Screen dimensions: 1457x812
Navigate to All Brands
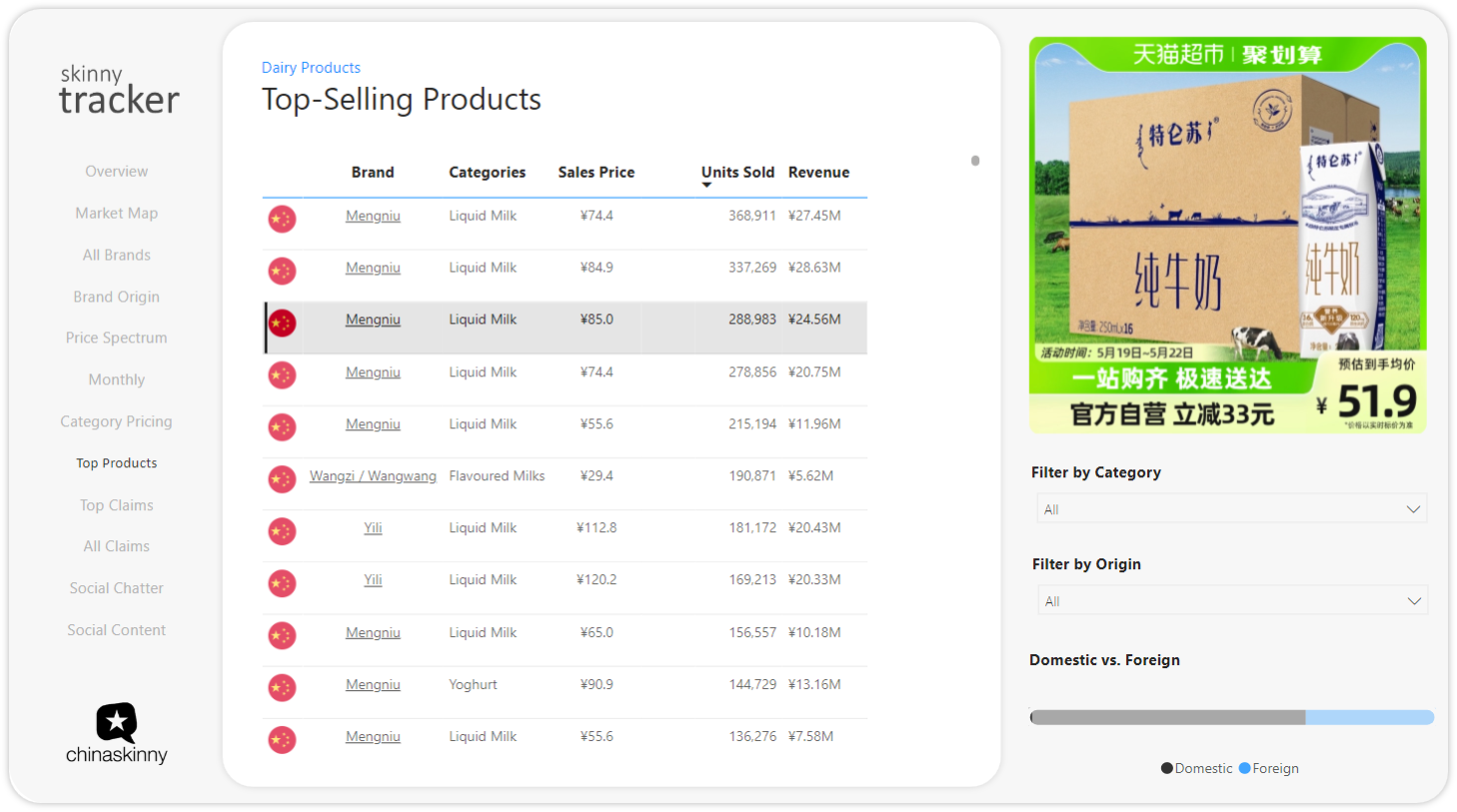[116, 255]
